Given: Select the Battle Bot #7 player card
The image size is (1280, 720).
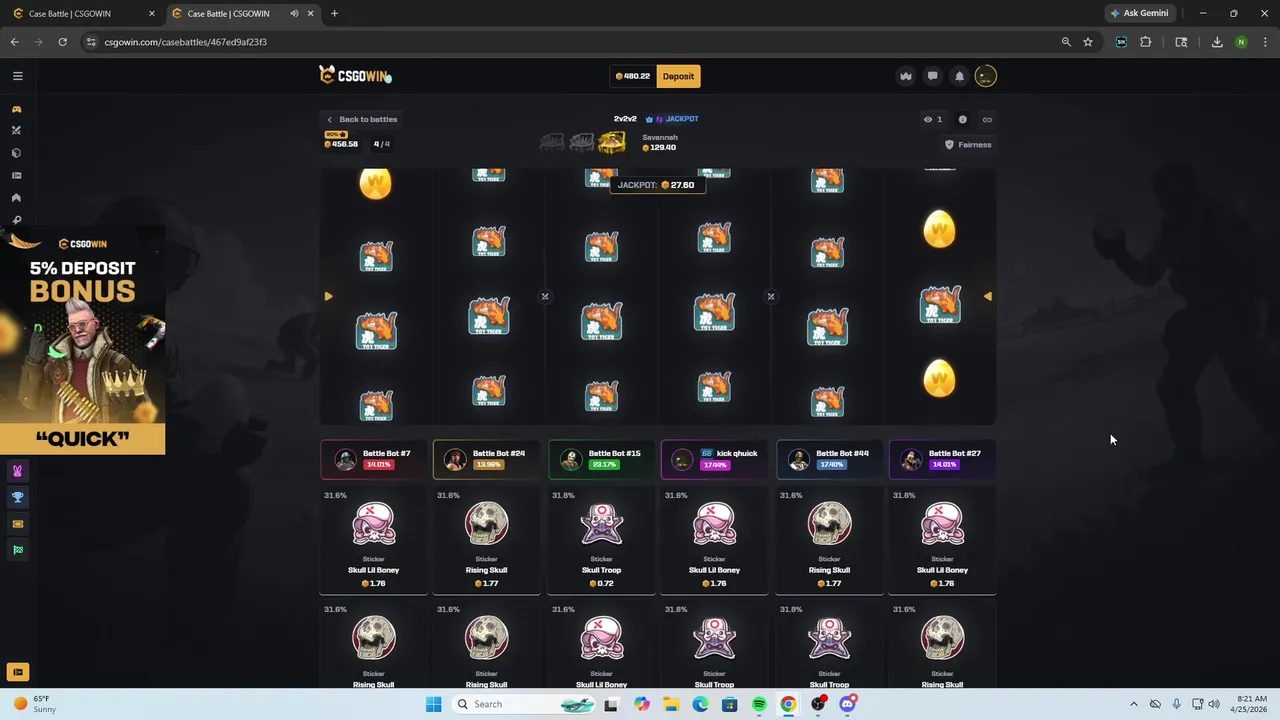Looking at the screenshot, I should (374, 459).
